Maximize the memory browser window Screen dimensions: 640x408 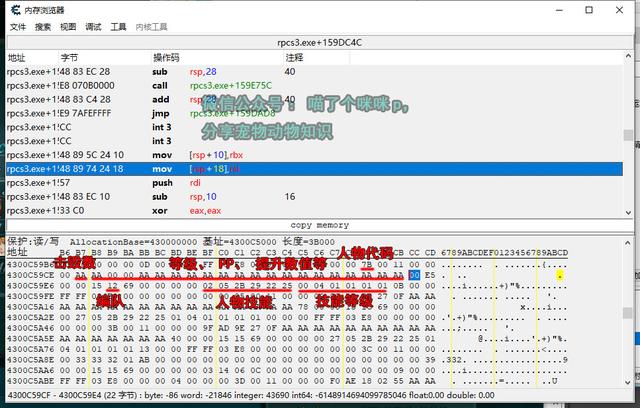(x=589, y=10)
